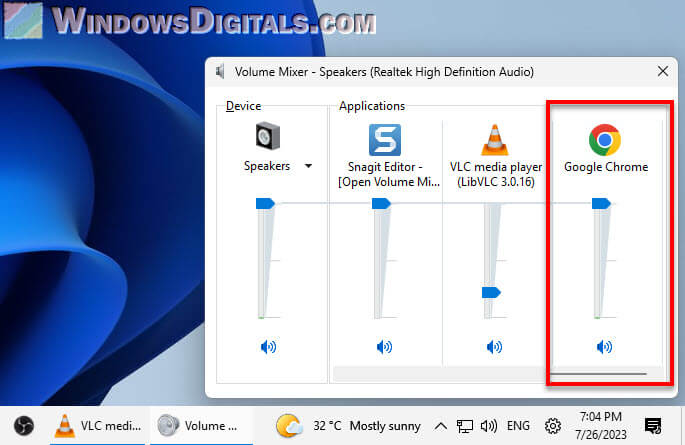Click the Snagit Editor volume slider handle
The height and width of the screenshot is (445, 685).
coord(381,204)
